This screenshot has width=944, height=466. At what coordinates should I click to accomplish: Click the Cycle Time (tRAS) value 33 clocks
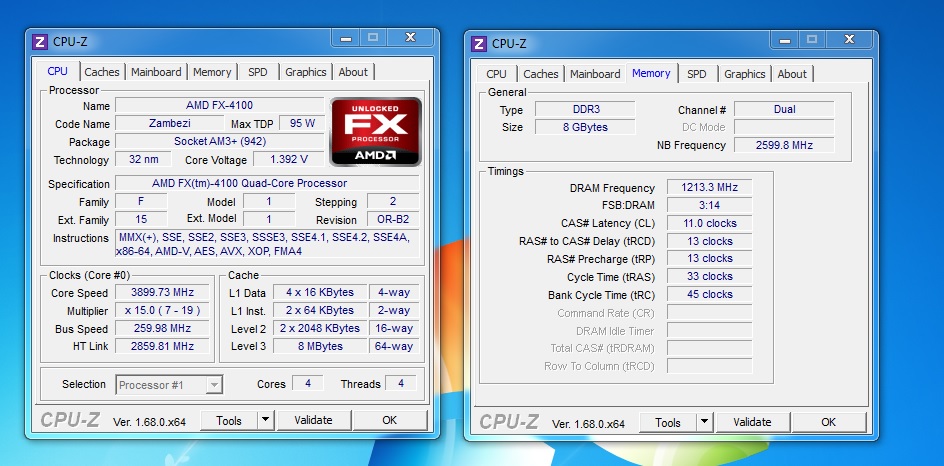[709, 276]
